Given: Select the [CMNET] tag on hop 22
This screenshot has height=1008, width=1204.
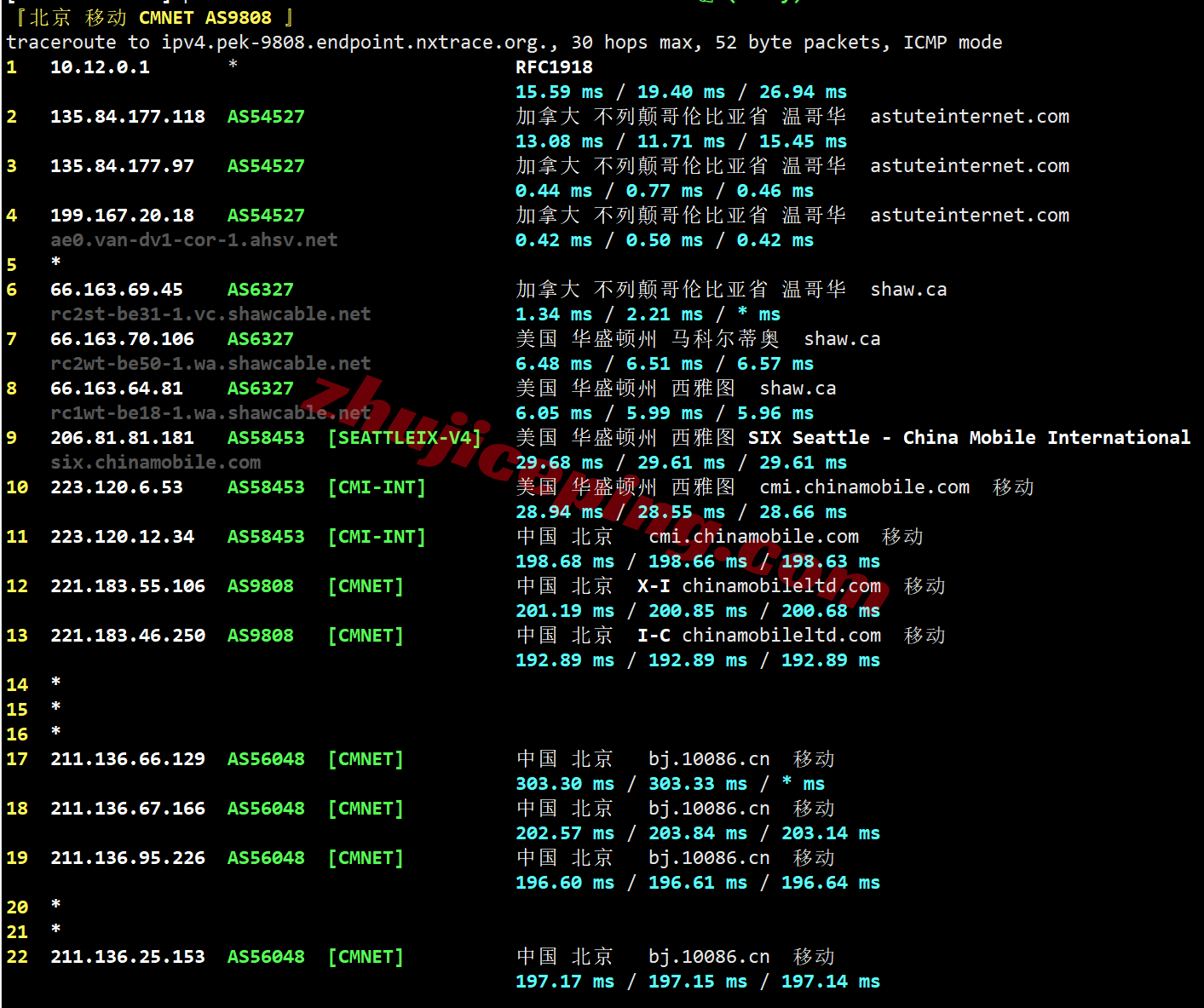Looking at the screenshot, I should coord(366,957).
